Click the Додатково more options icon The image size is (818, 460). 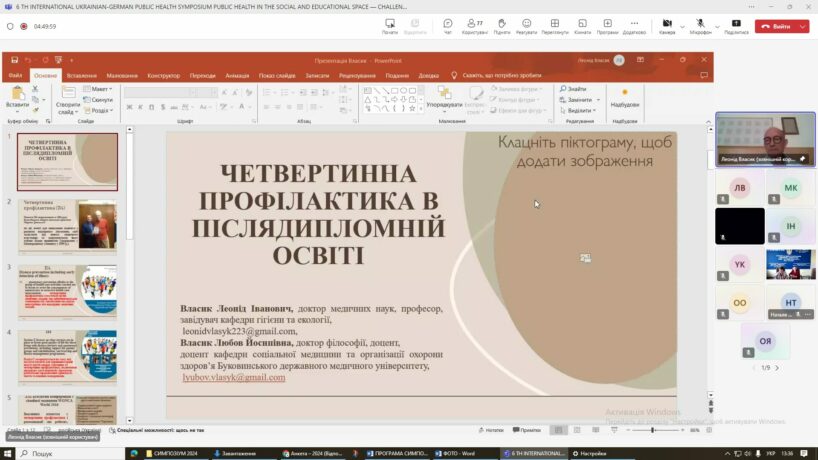(x=634, y=23)
